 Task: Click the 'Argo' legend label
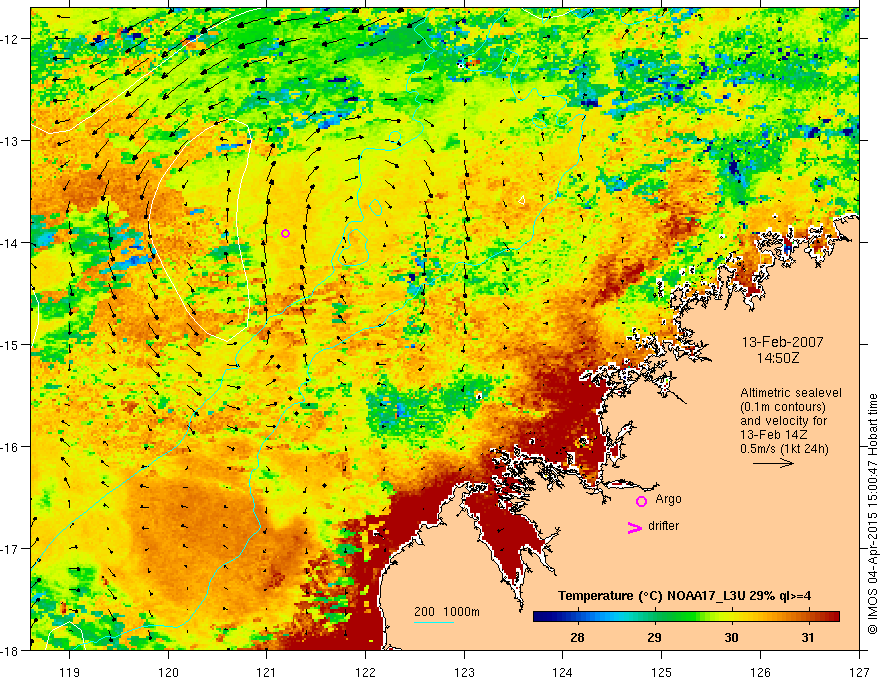[668, 499]
